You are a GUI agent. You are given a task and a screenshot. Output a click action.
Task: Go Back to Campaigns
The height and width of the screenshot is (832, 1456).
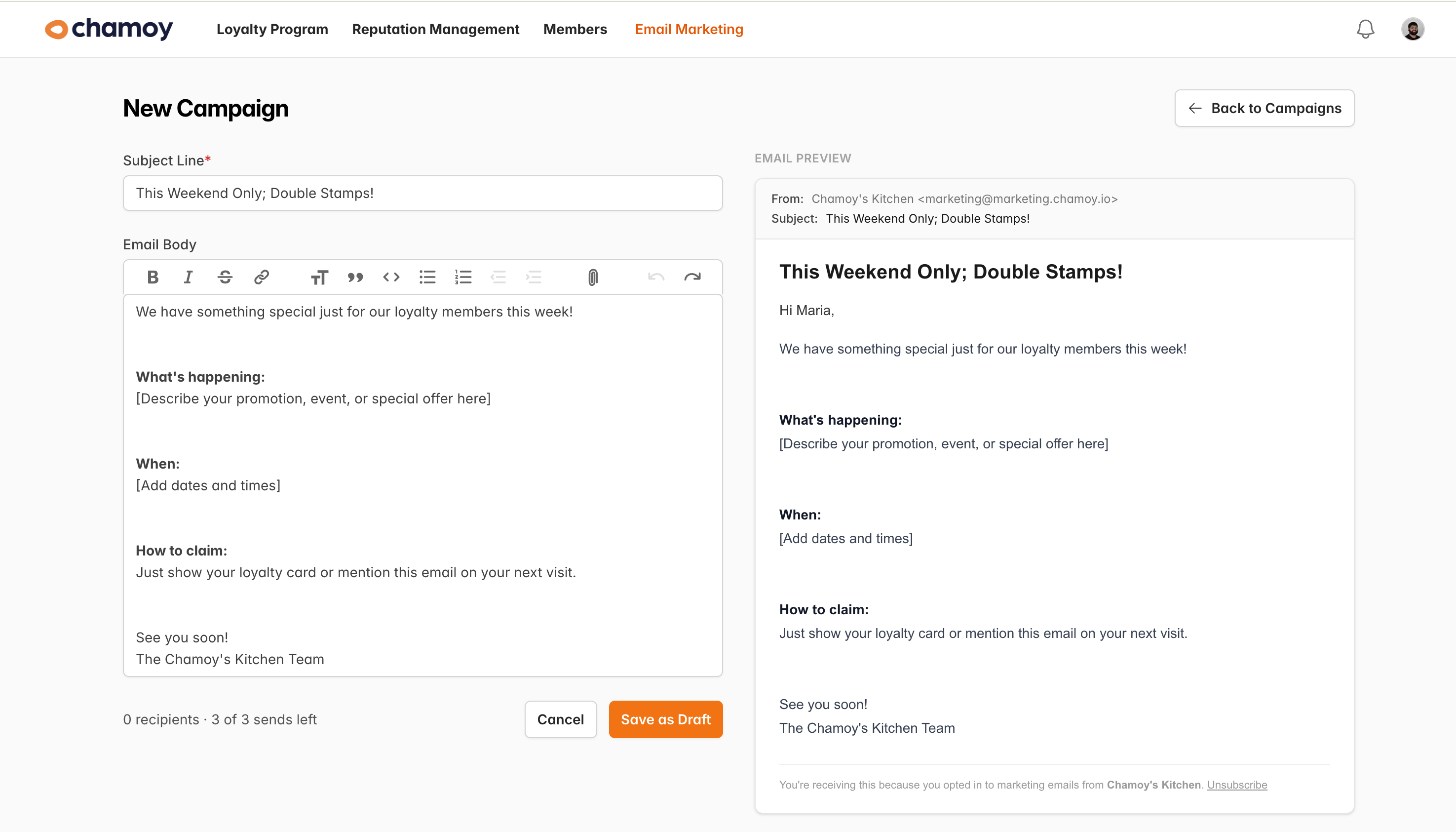click(1264, 108)
